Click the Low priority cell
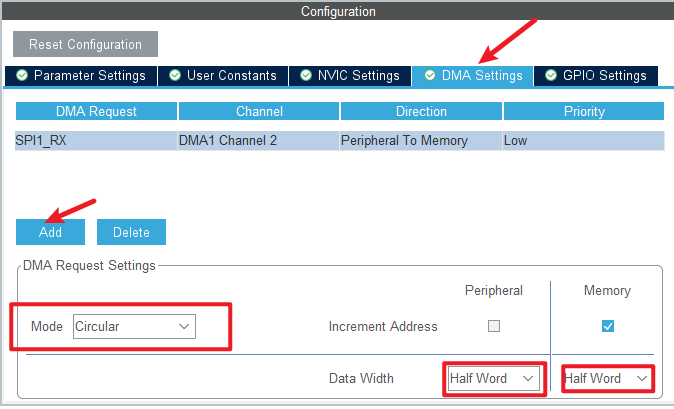The height and width of the screenshot is (409, 674). coord(583,141)
